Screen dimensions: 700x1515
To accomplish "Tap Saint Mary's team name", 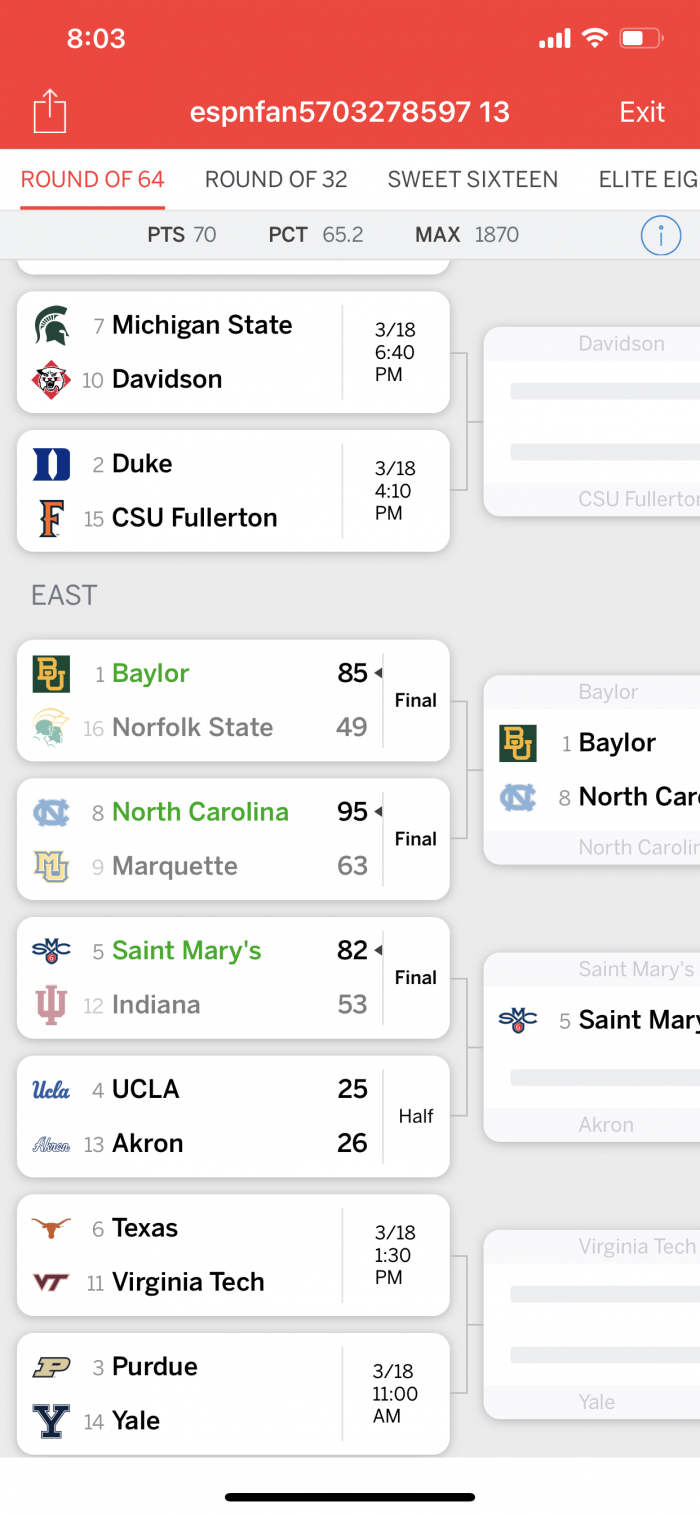I will point(187,951).
